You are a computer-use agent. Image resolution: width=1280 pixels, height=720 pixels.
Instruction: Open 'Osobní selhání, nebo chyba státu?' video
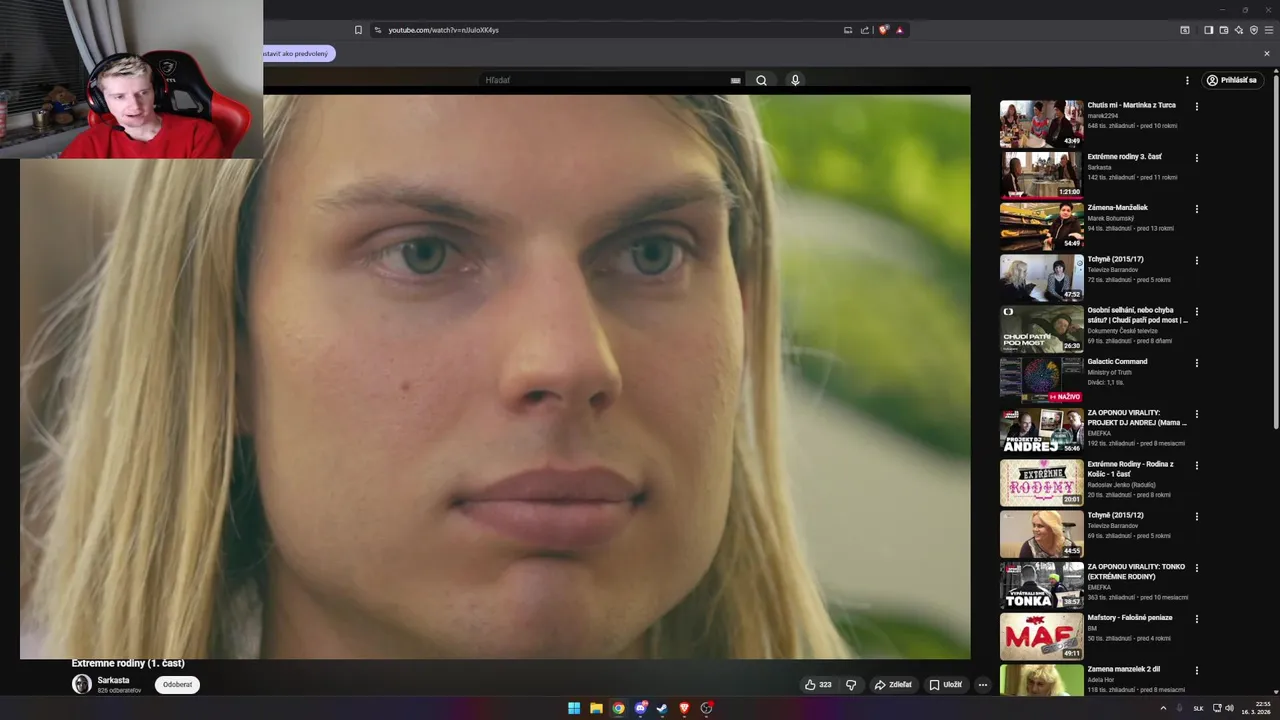[1041, 329]
